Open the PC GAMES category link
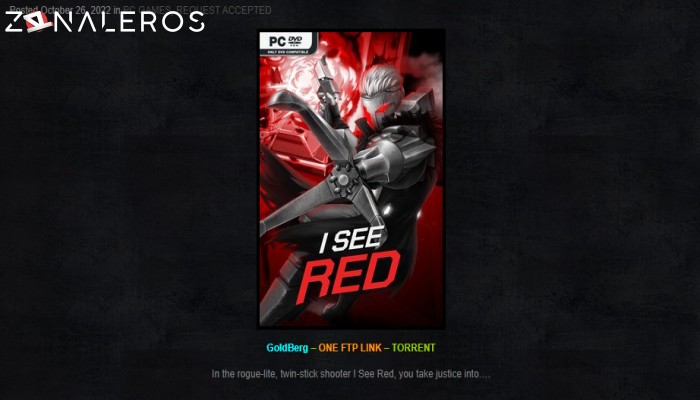Viewport: 700px width, 400px height. tap(147, 10)
